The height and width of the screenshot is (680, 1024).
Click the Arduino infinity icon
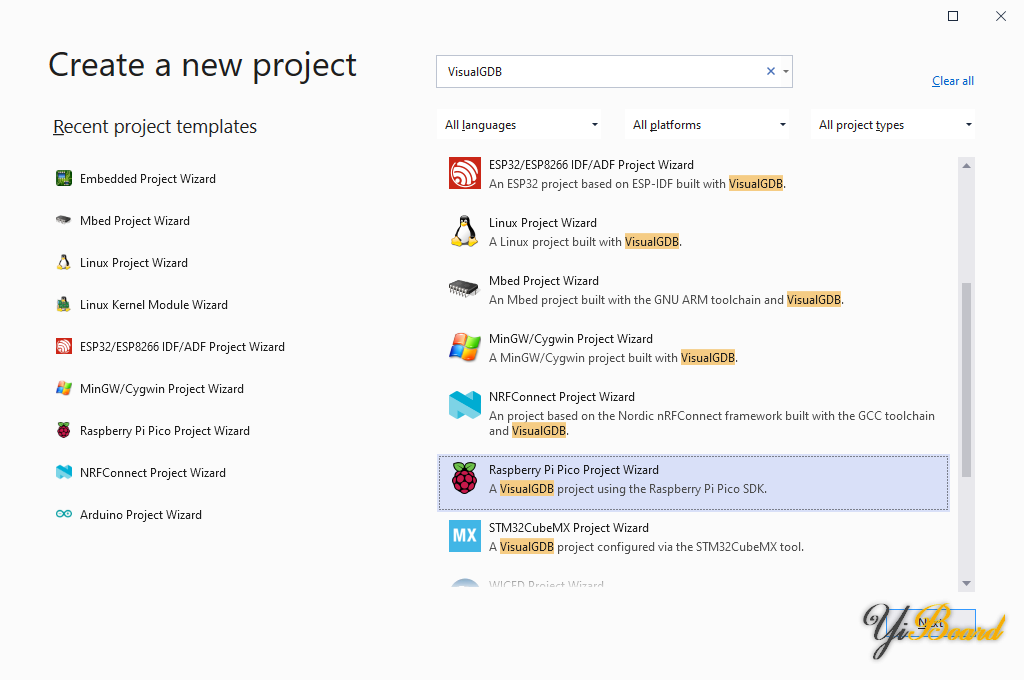[63, 514]
